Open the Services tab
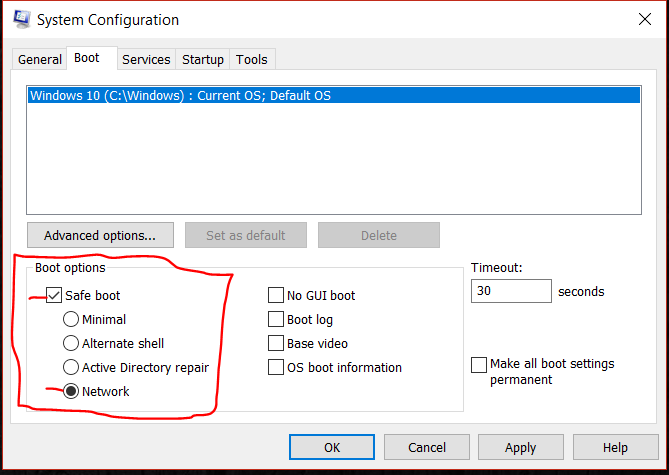 click(x=146, y=60)
